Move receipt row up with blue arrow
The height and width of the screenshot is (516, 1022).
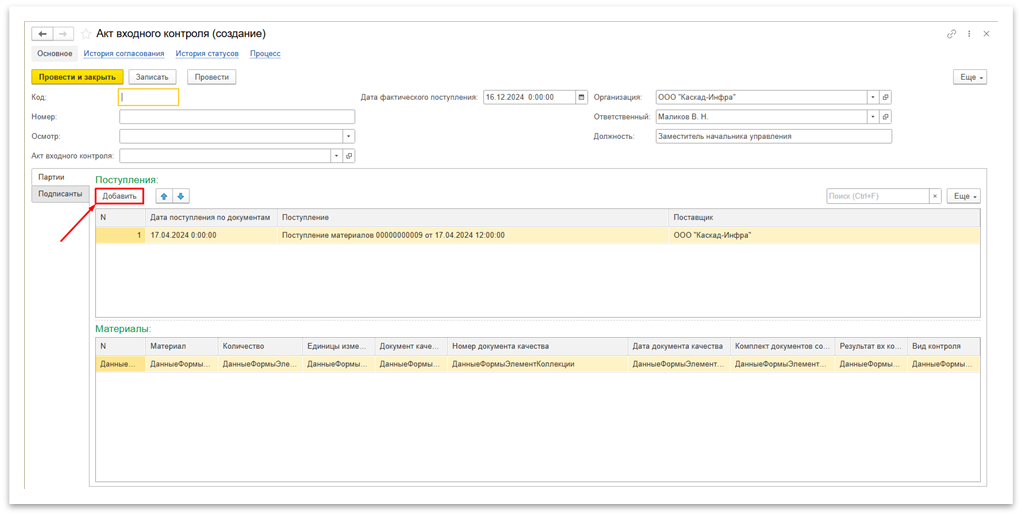click(164, 196)
